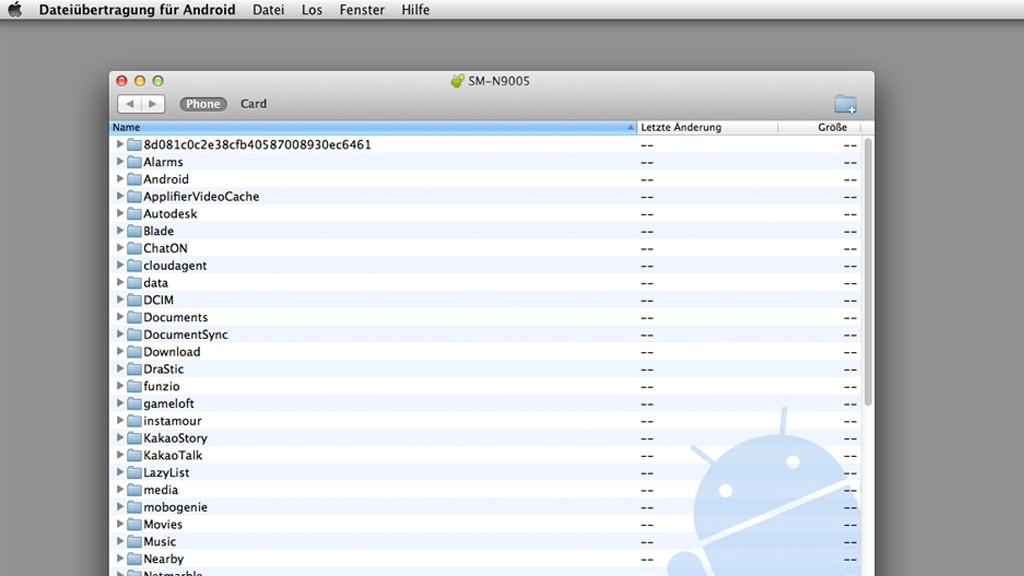Expand the data folder
The width and height of the screenshot is (1024, 576).
pyautogui.click(x=120, y=283)
